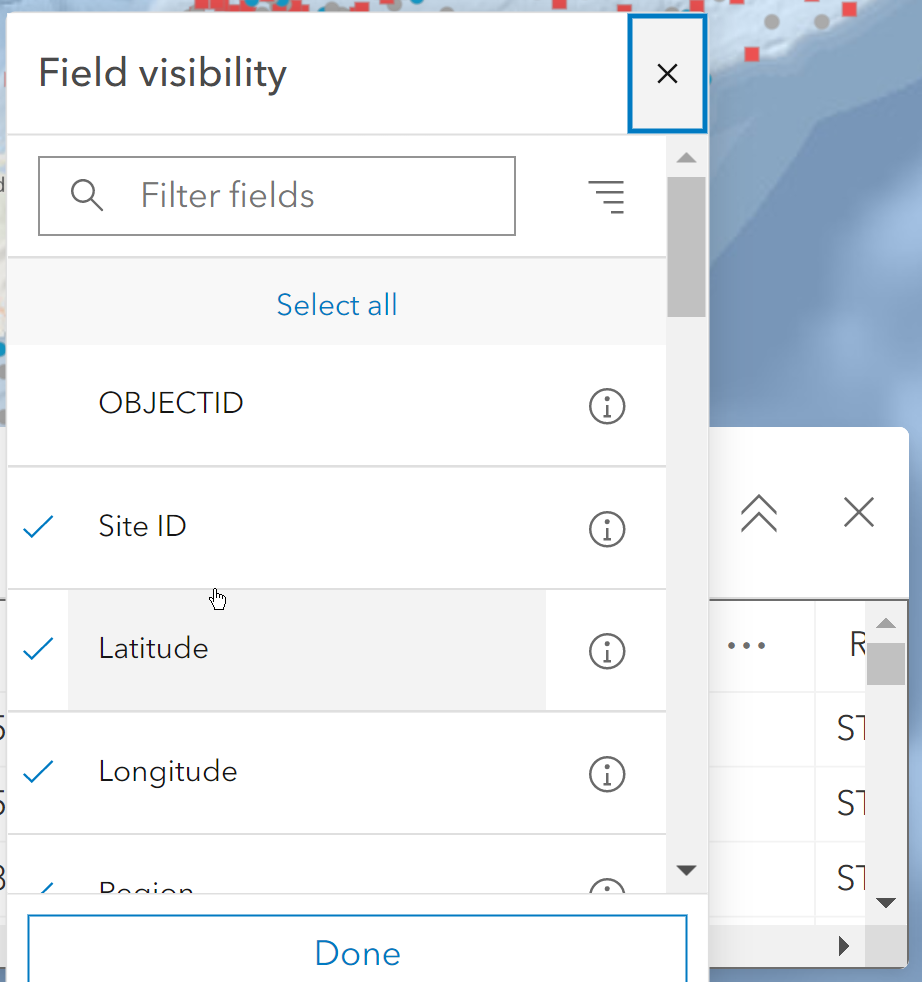Click the search magnifier icon

(x=87, y=196)
